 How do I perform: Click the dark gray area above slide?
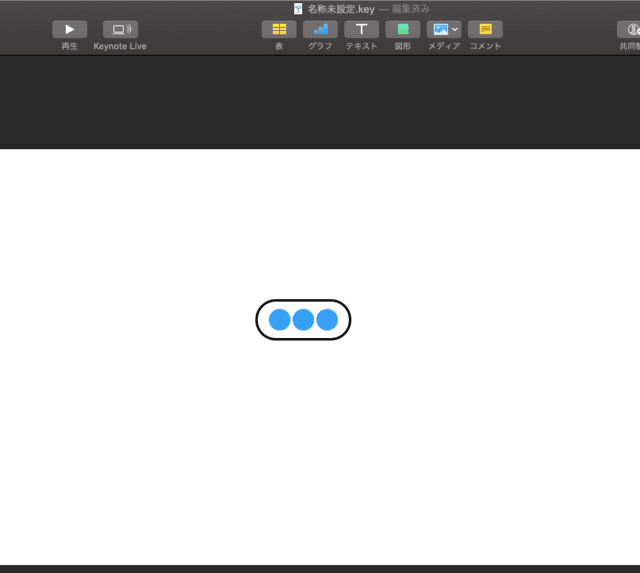[x=320, y=100]
